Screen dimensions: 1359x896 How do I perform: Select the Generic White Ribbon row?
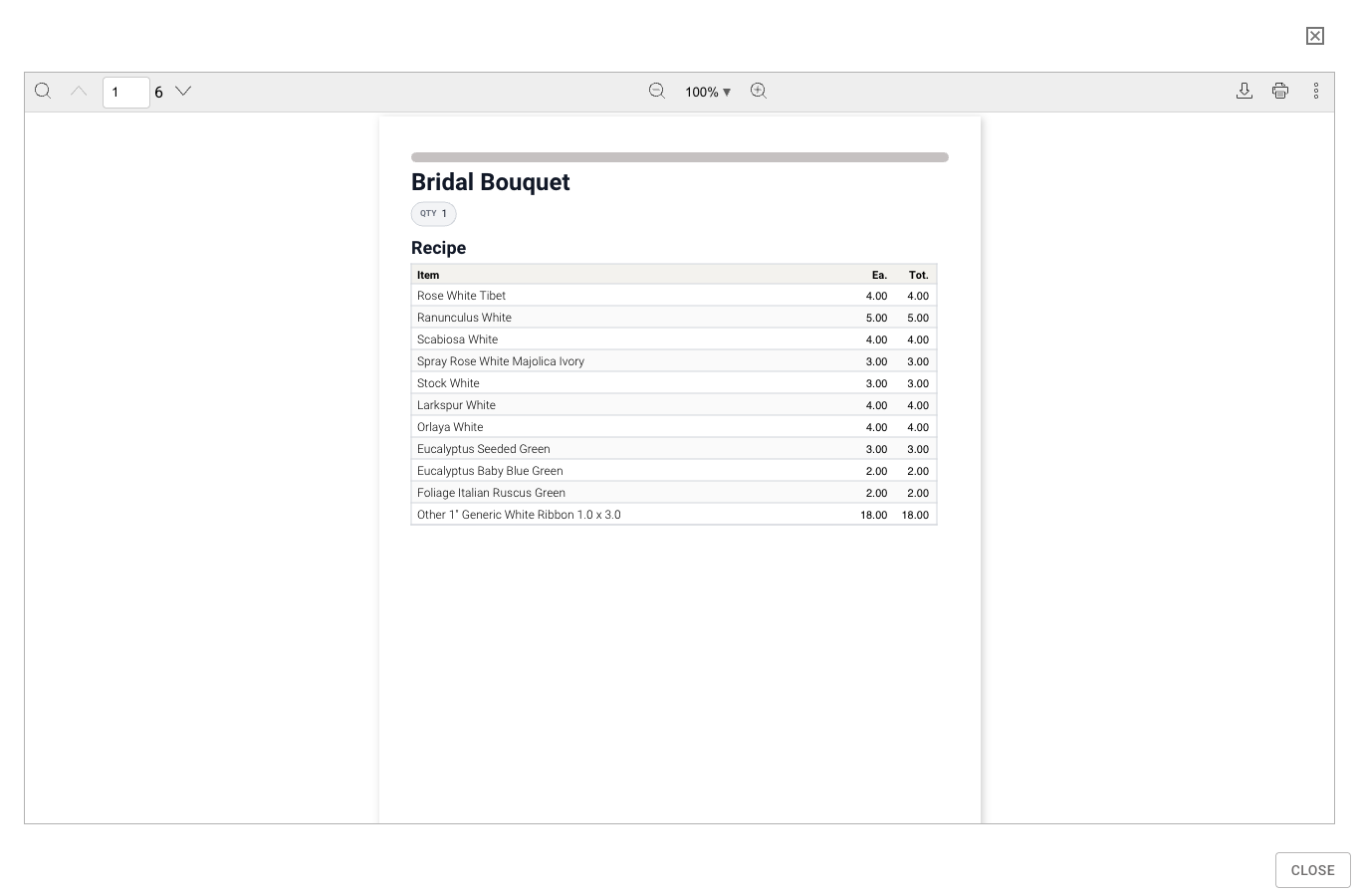[x=674, y=515]
